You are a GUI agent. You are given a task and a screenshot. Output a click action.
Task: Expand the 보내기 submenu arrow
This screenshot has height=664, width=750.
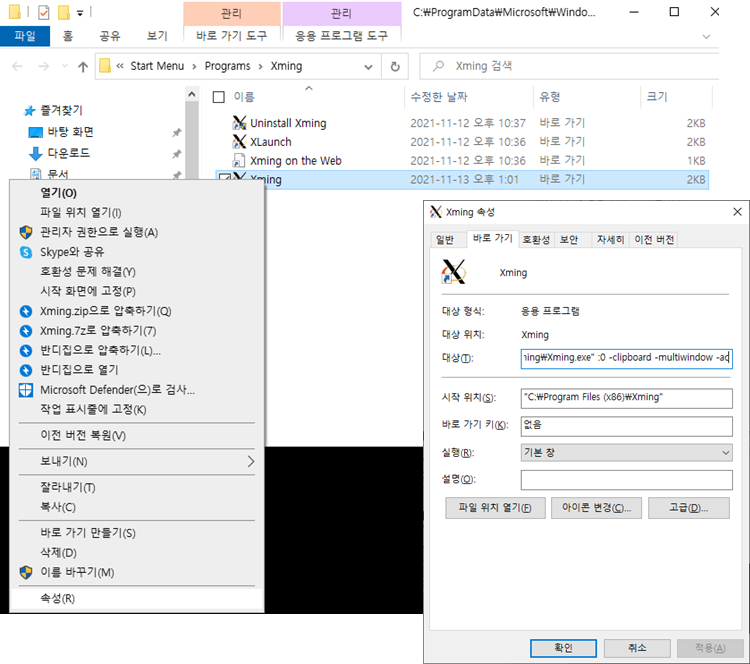[x=251, y=461]
